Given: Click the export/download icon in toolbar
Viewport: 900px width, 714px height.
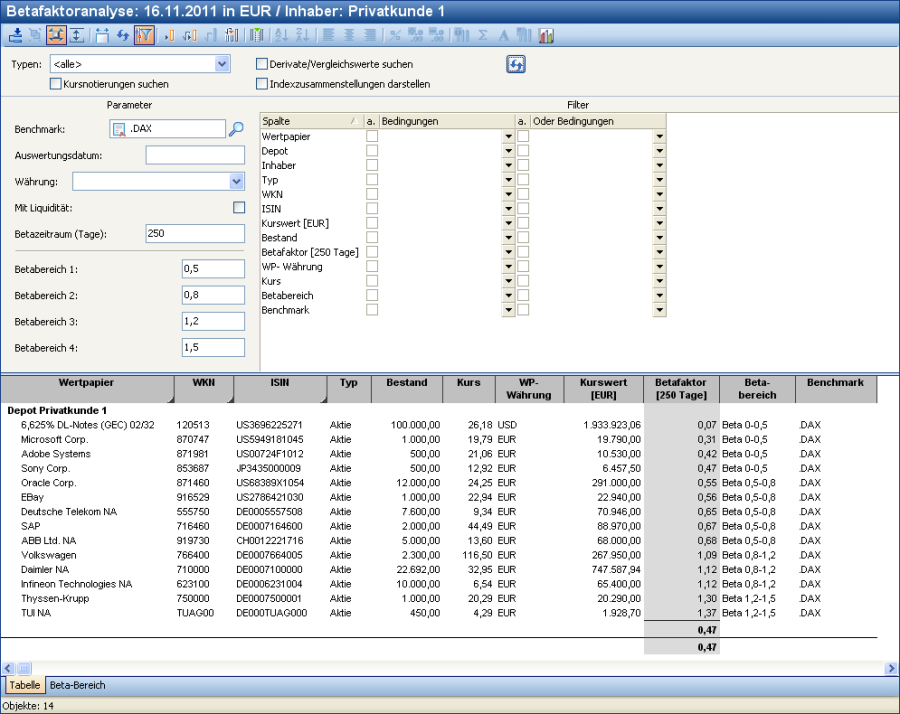Looking at the screenshot, I should click(x=15, y=35).
